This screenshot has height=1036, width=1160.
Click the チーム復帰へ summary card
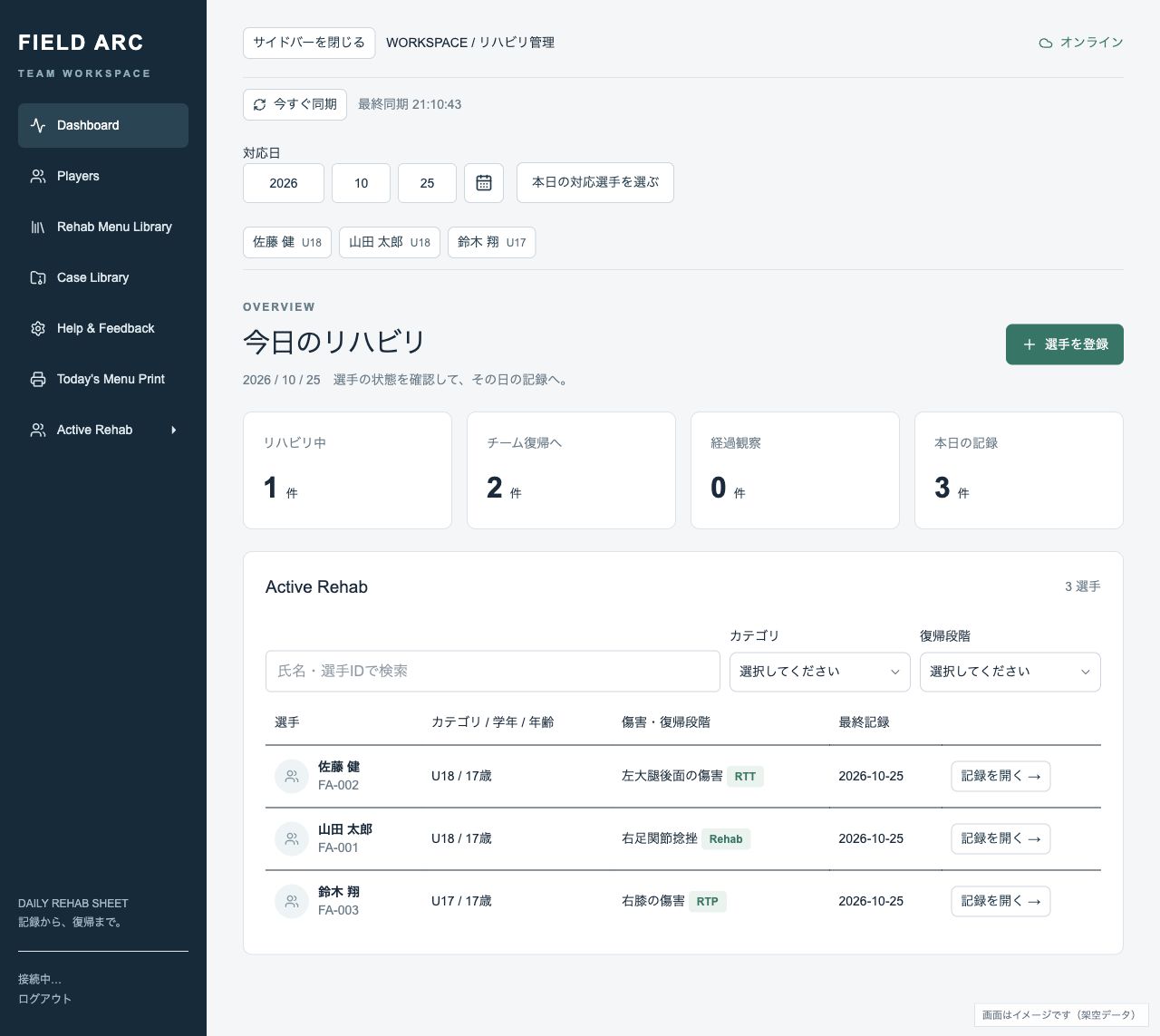571,470
